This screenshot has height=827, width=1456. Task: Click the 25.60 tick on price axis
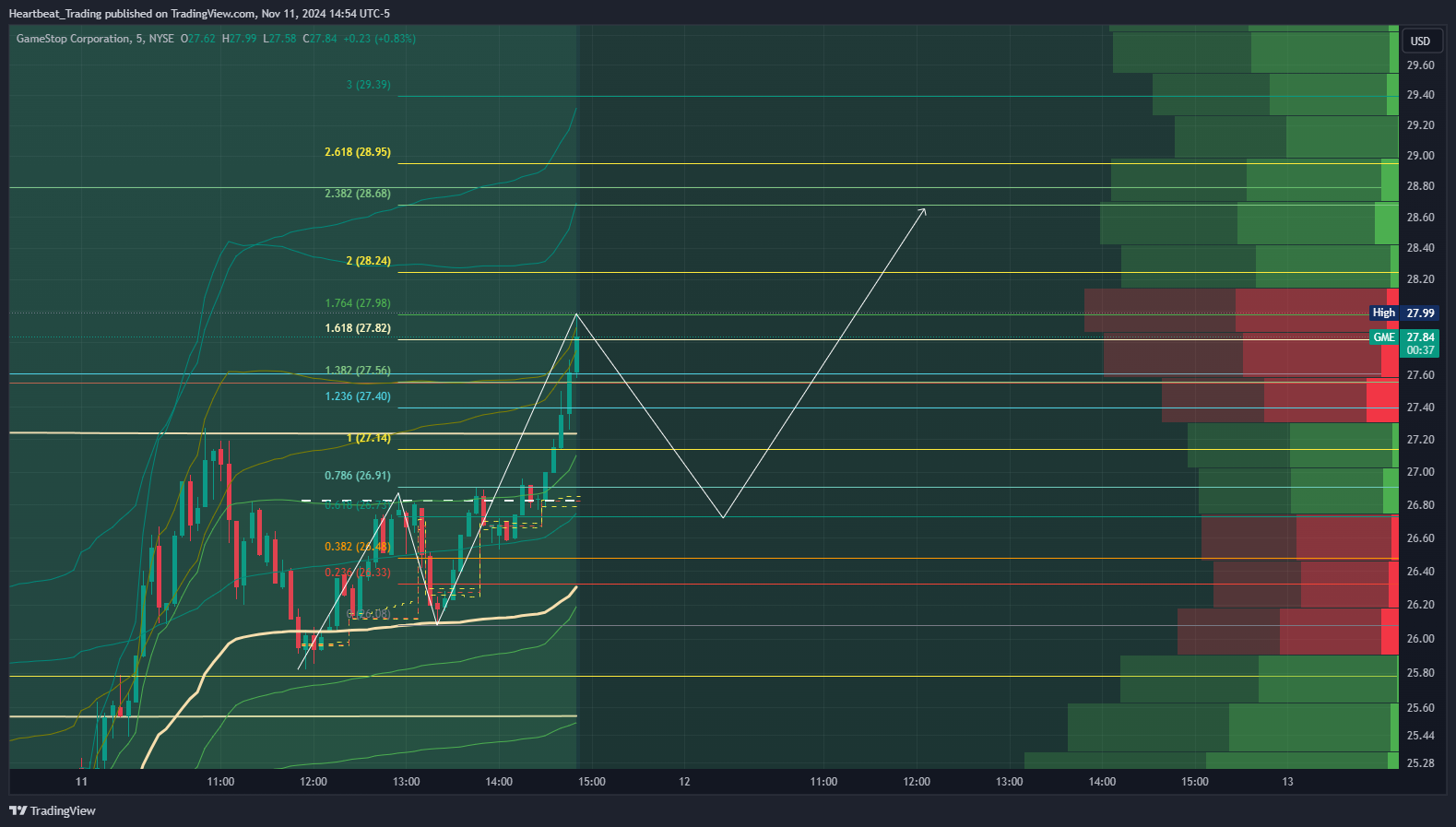[x=1420, y=708]
